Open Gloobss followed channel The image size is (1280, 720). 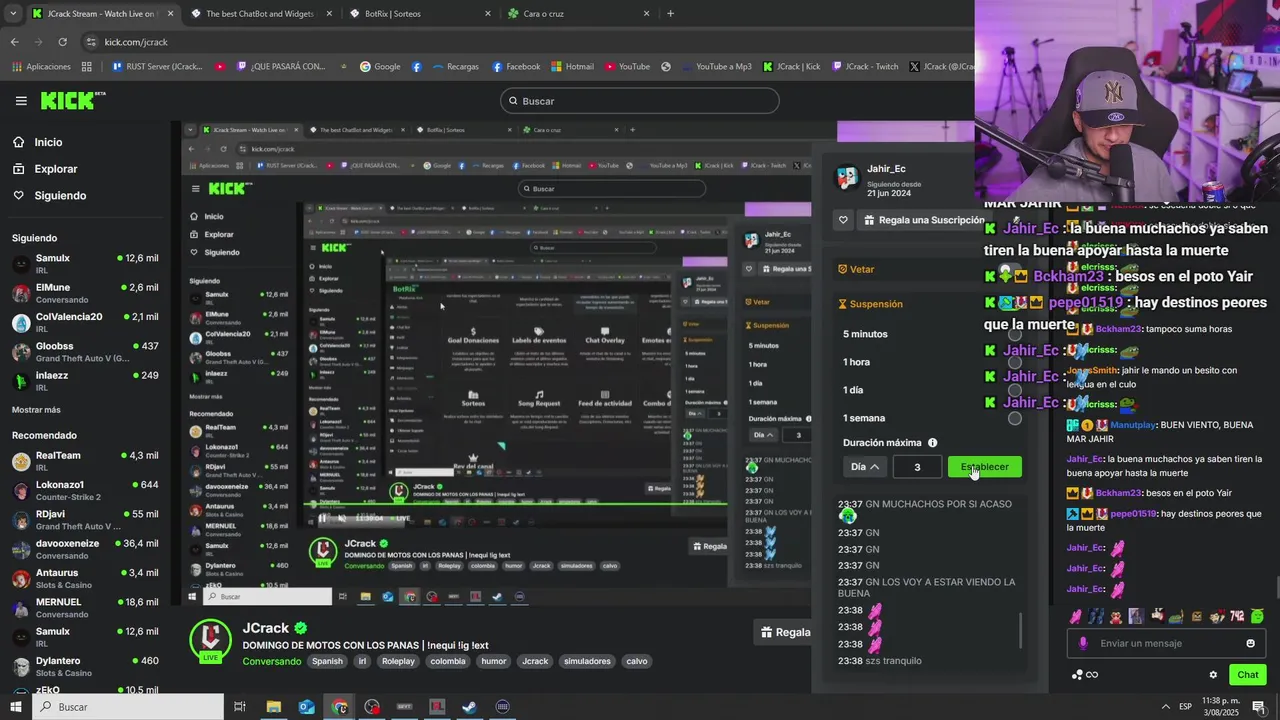tap(85, 352)
